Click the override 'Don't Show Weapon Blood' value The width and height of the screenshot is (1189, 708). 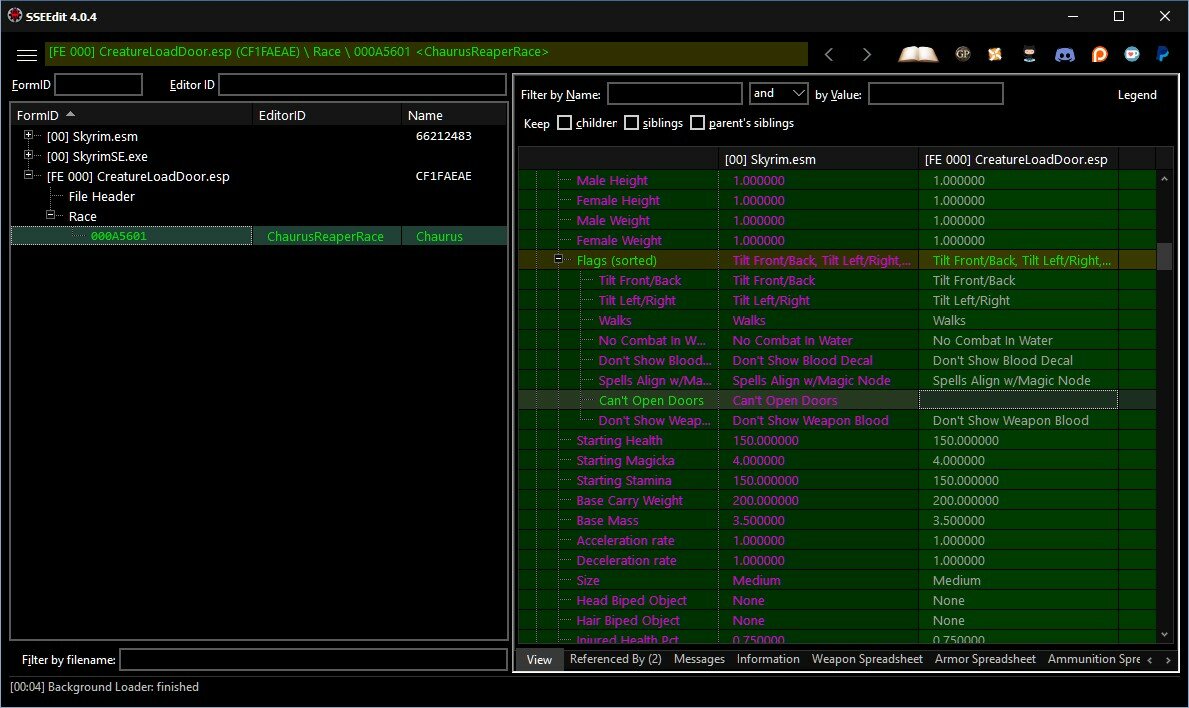1010,421
